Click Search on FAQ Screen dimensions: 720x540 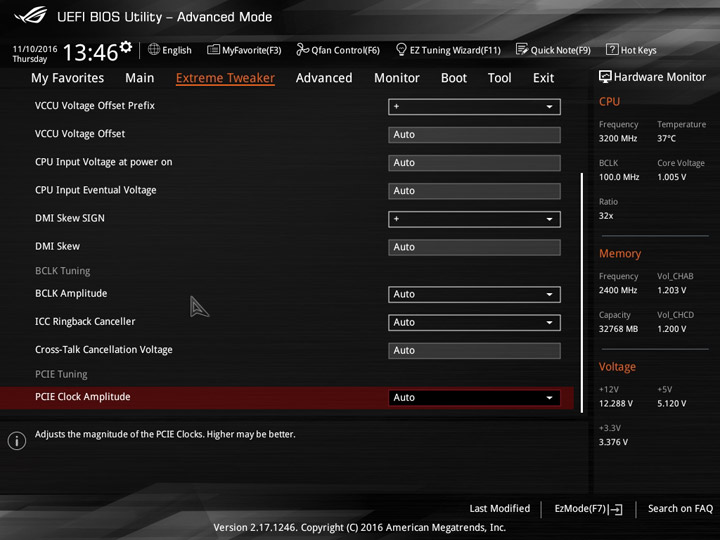pos(680,509)
